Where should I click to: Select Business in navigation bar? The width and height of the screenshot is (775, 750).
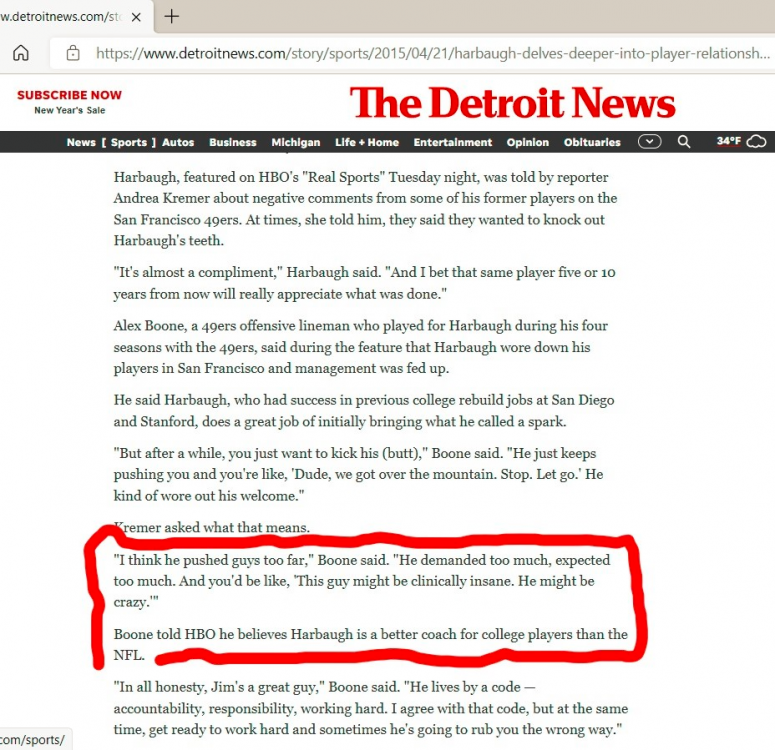point(232,142)
